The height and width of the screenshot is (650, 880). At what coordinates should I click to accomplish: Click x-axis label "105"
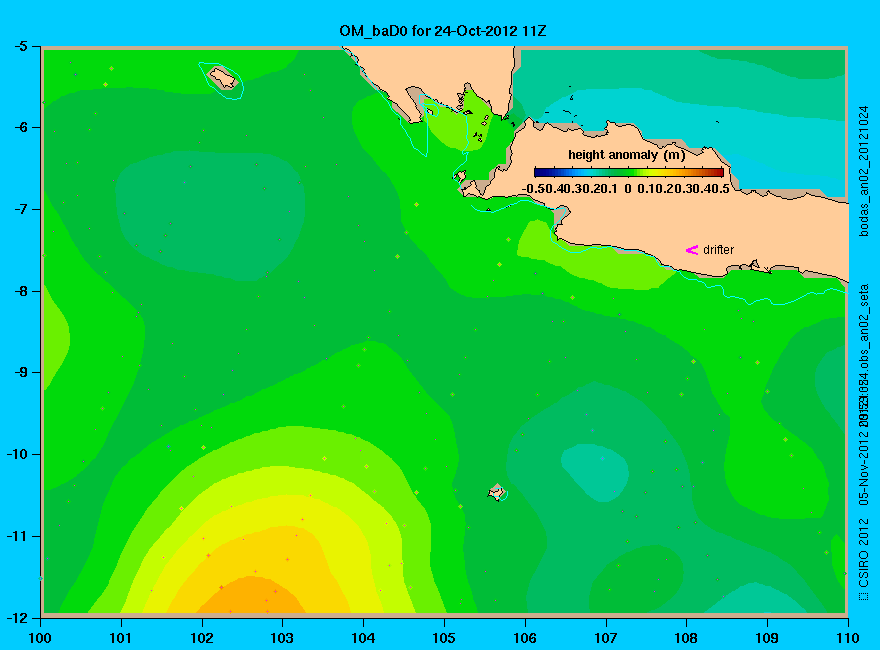tap(444, 638)
